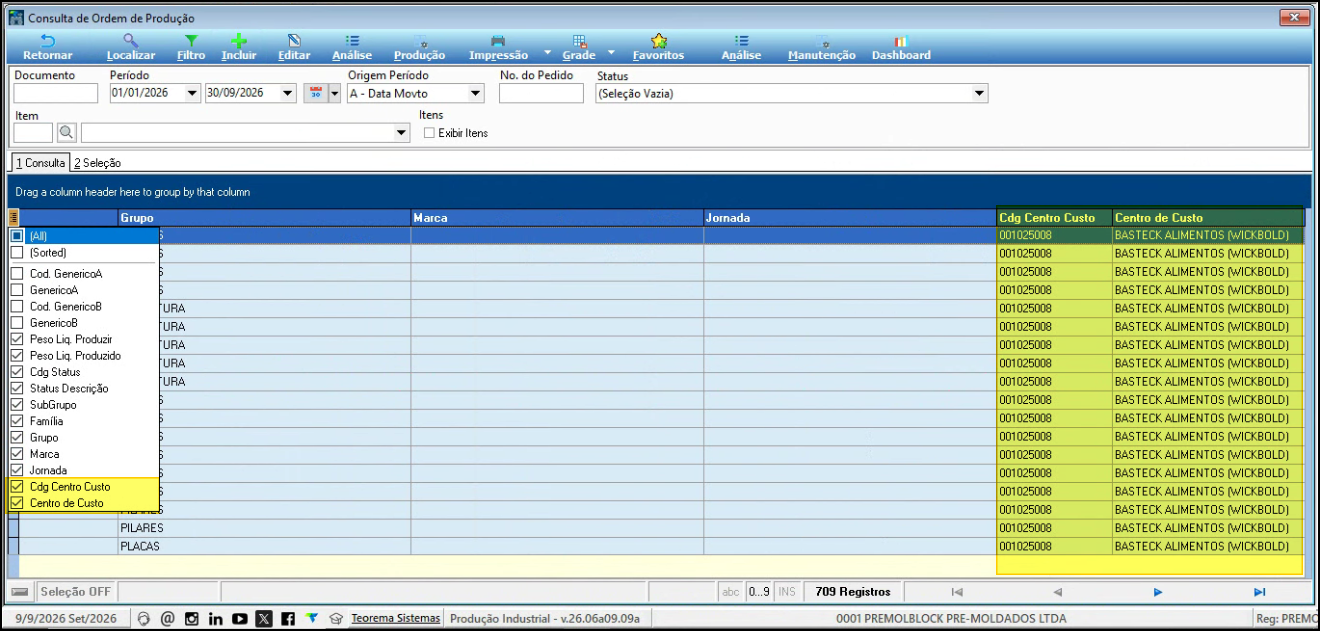Click the Grade toolbar icon
The height and width of the screenshot is (631, 1320).
point(579,41)
